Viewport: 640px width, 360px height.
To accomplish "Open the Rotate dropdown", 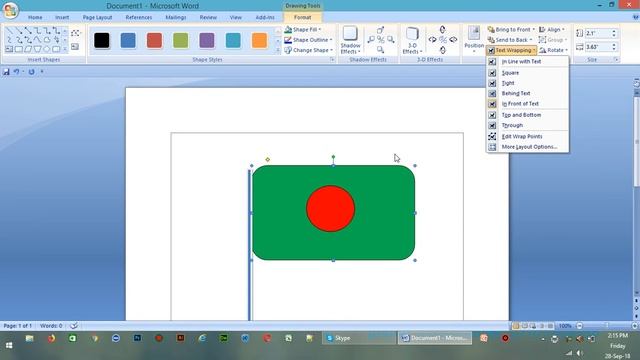I will point(553,50).
